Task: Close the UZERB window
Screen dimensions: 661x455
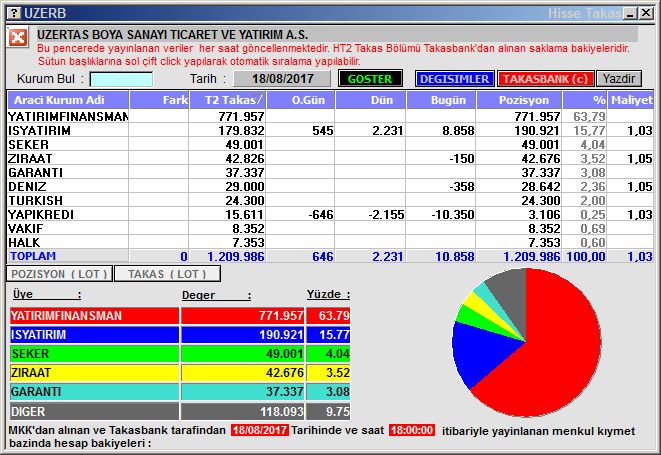Action: coord(646,13)
